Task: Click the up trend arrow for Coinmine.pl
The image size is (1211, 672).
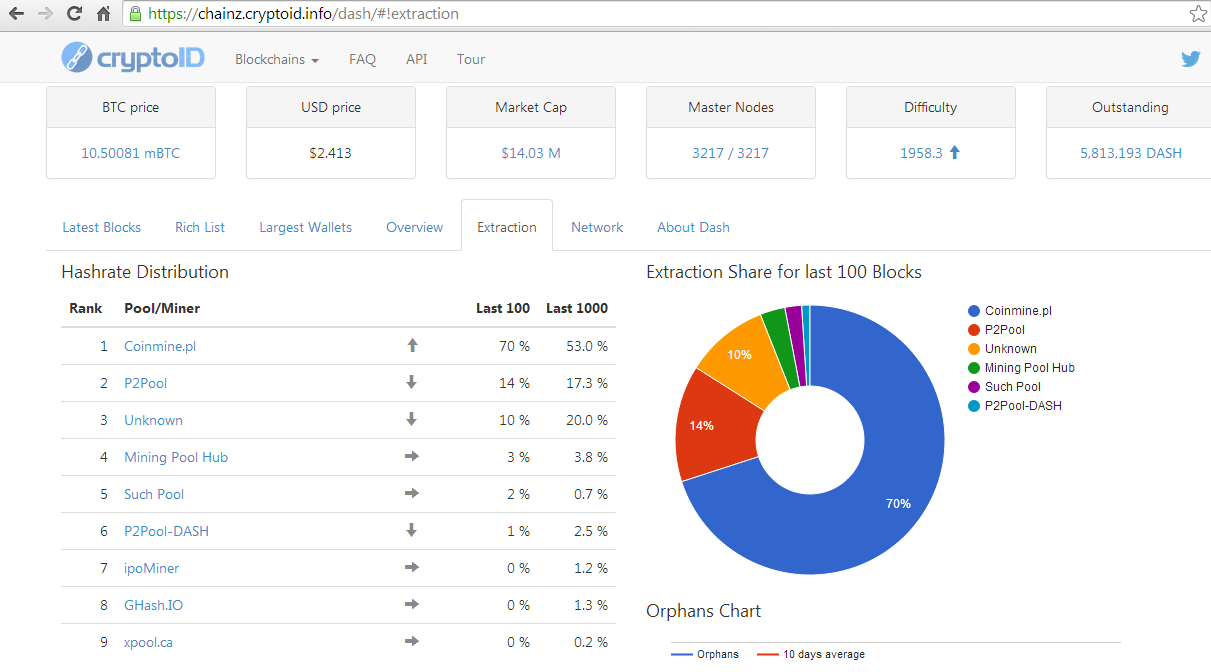Action: [412, 345]
